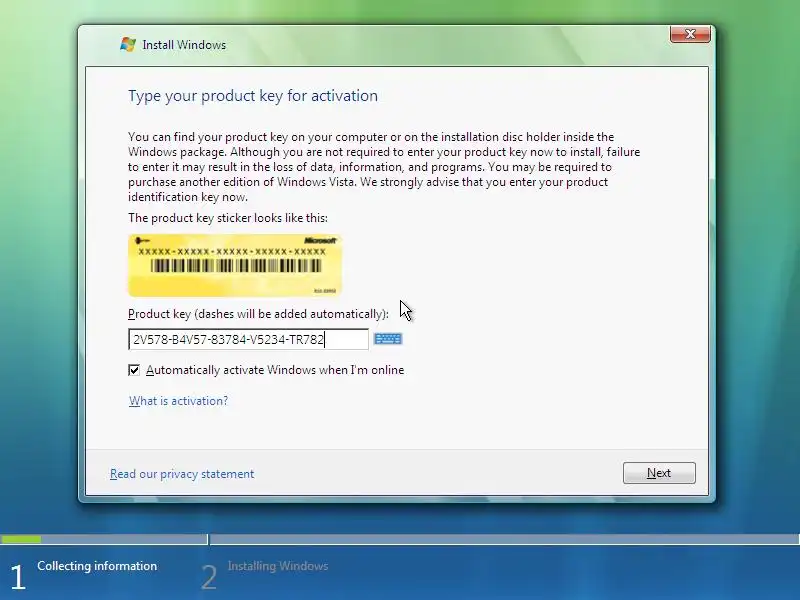Screen dimensions: 800x600
Task: Continue with the Next button
Action: 659,473
